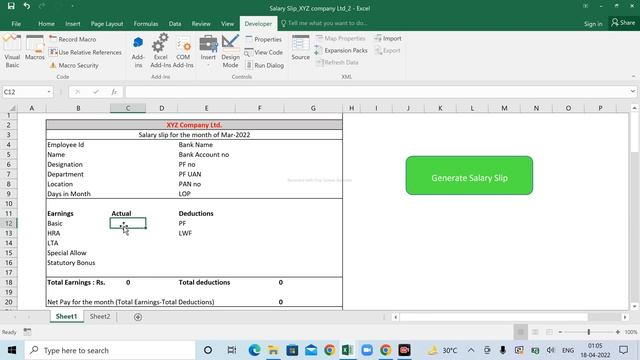Expand the formula bar
Image resolution: width=640 pixels, height=360 pixels.
click(x=633, y=91)
